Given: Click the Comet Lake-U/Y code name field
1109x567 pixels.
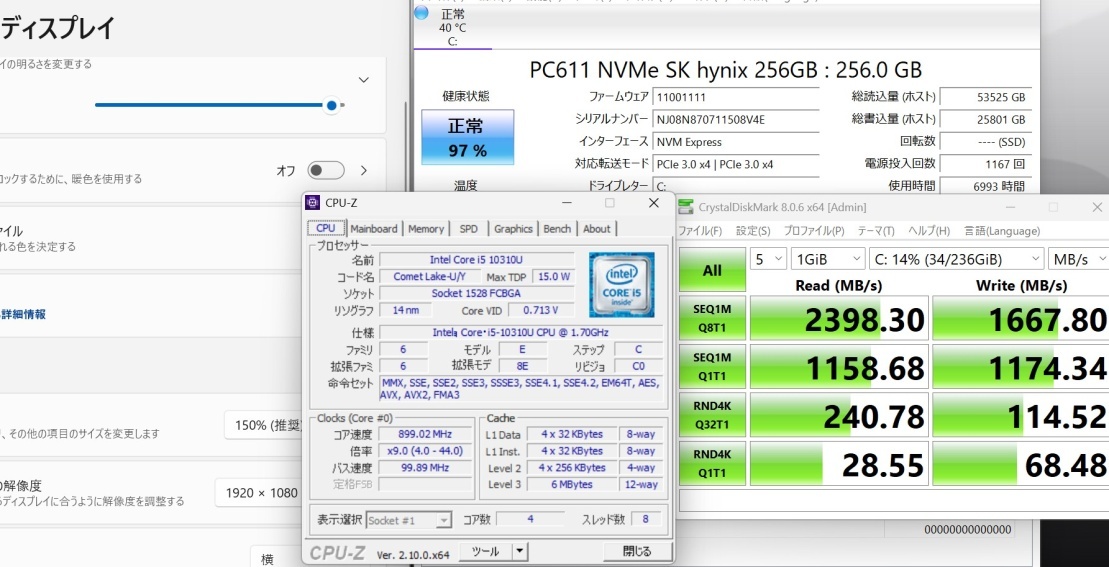Looking at the screenshot, I should 430,276.
